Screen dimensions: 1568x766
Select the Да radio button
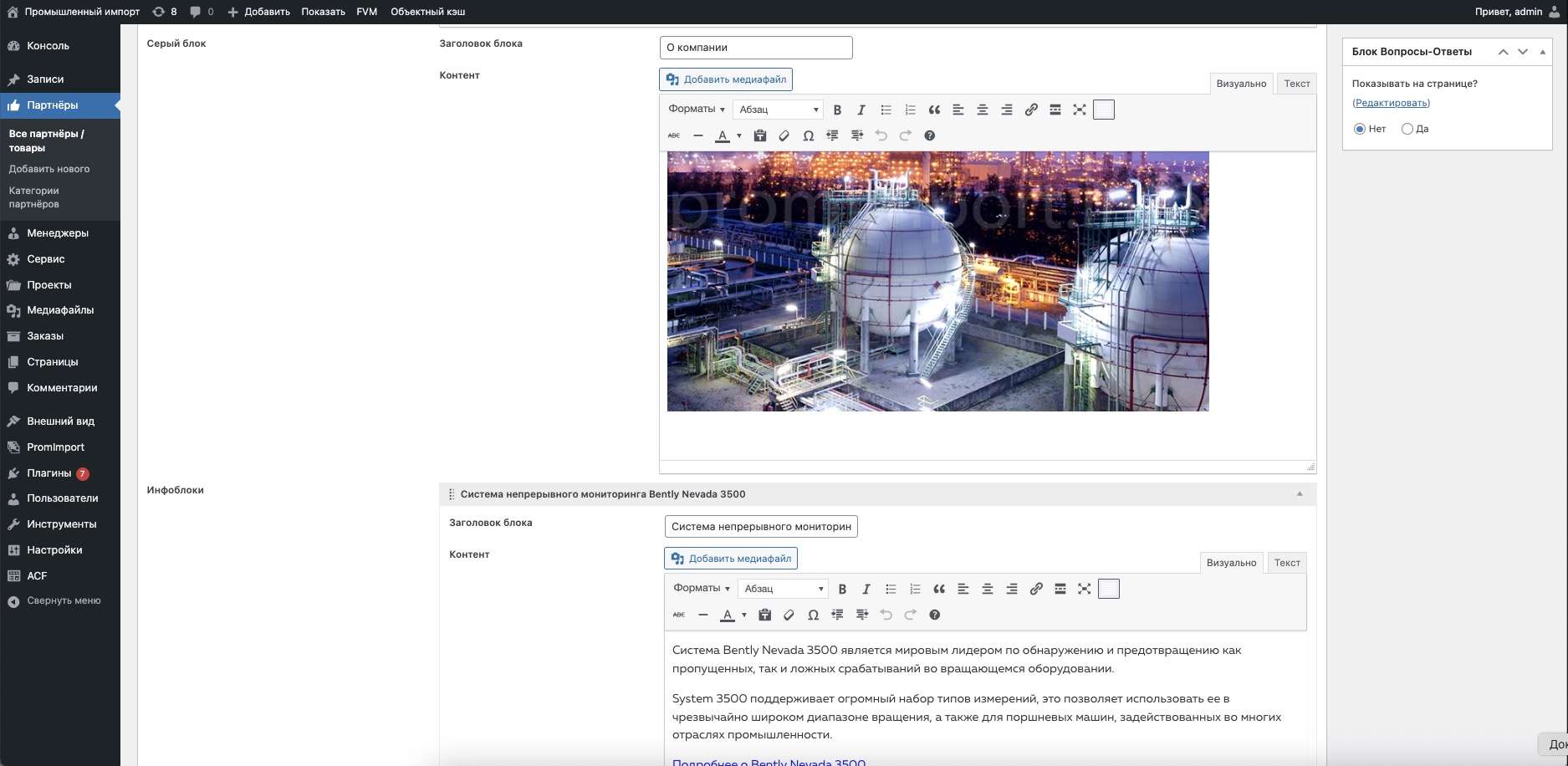click(x=1407, y=129)
